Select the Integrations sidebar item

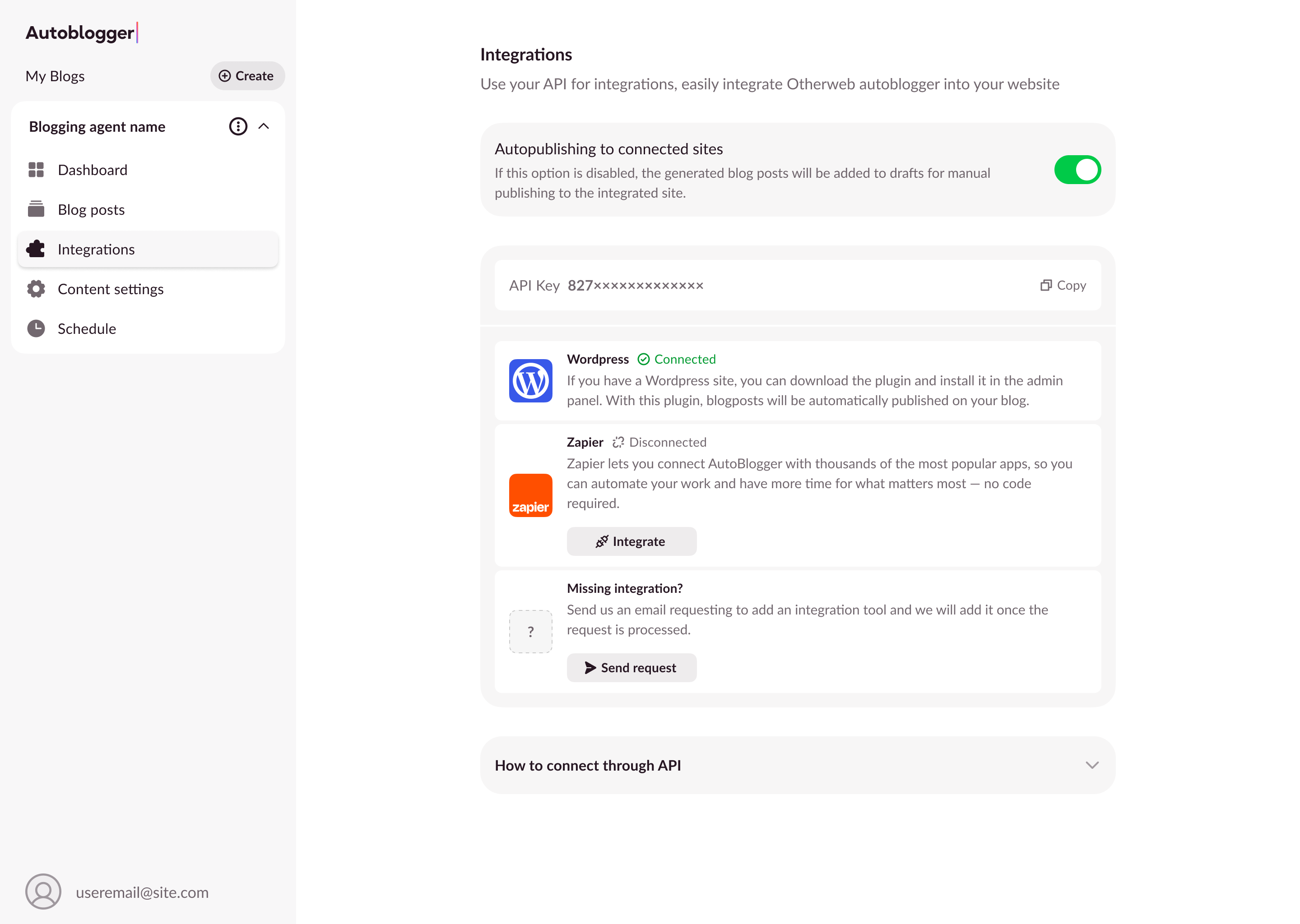point(96,249)
